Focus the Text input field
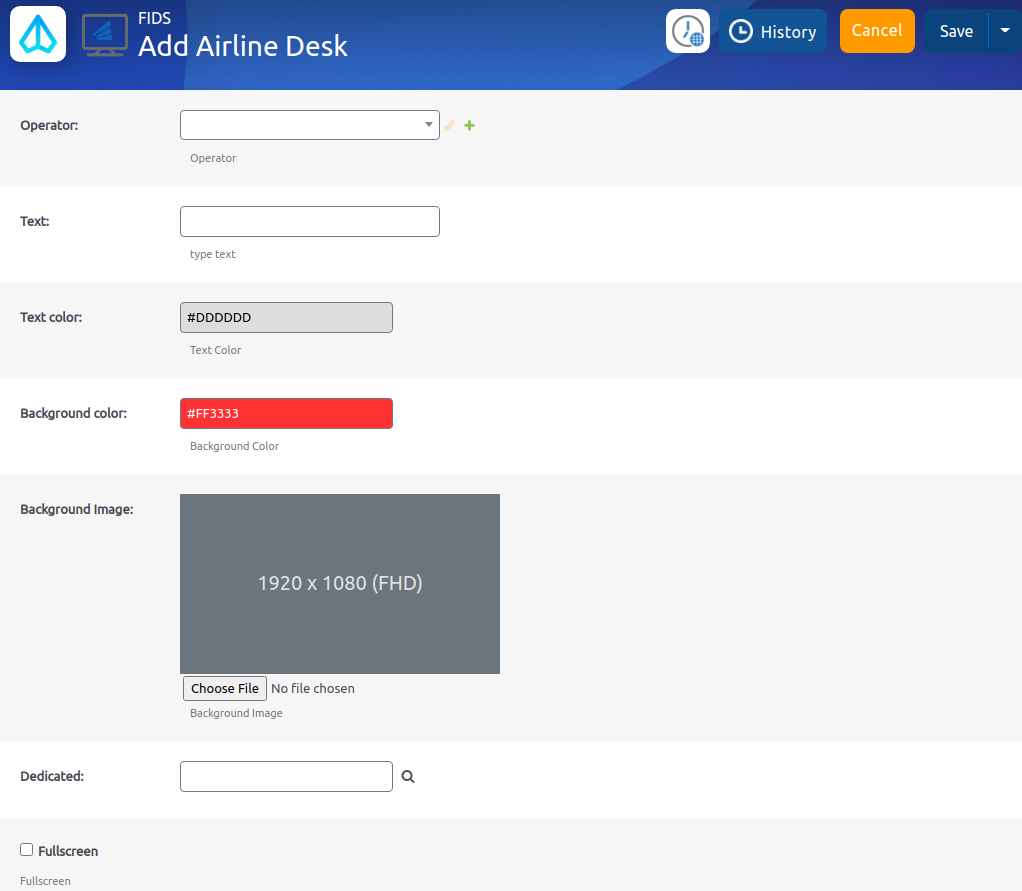The width and height of the screenshot is (1022, 891). coord(310,221)
